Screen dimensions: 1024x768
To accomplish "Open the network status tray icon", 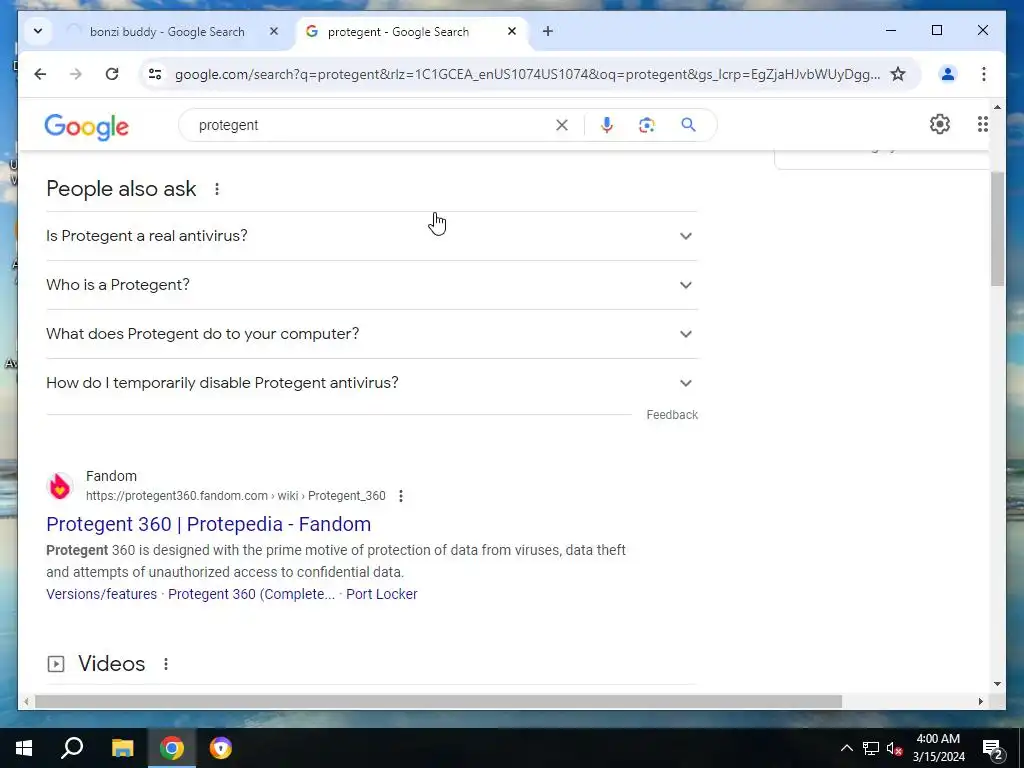I will coord(871,748).
